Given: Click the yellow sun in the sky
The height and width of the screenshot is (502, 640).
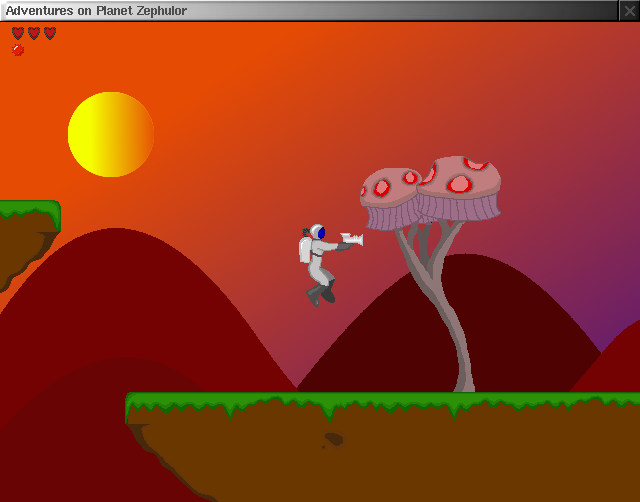Looking at the screenshot, I should pyautogui.click(x=111, y=134).
